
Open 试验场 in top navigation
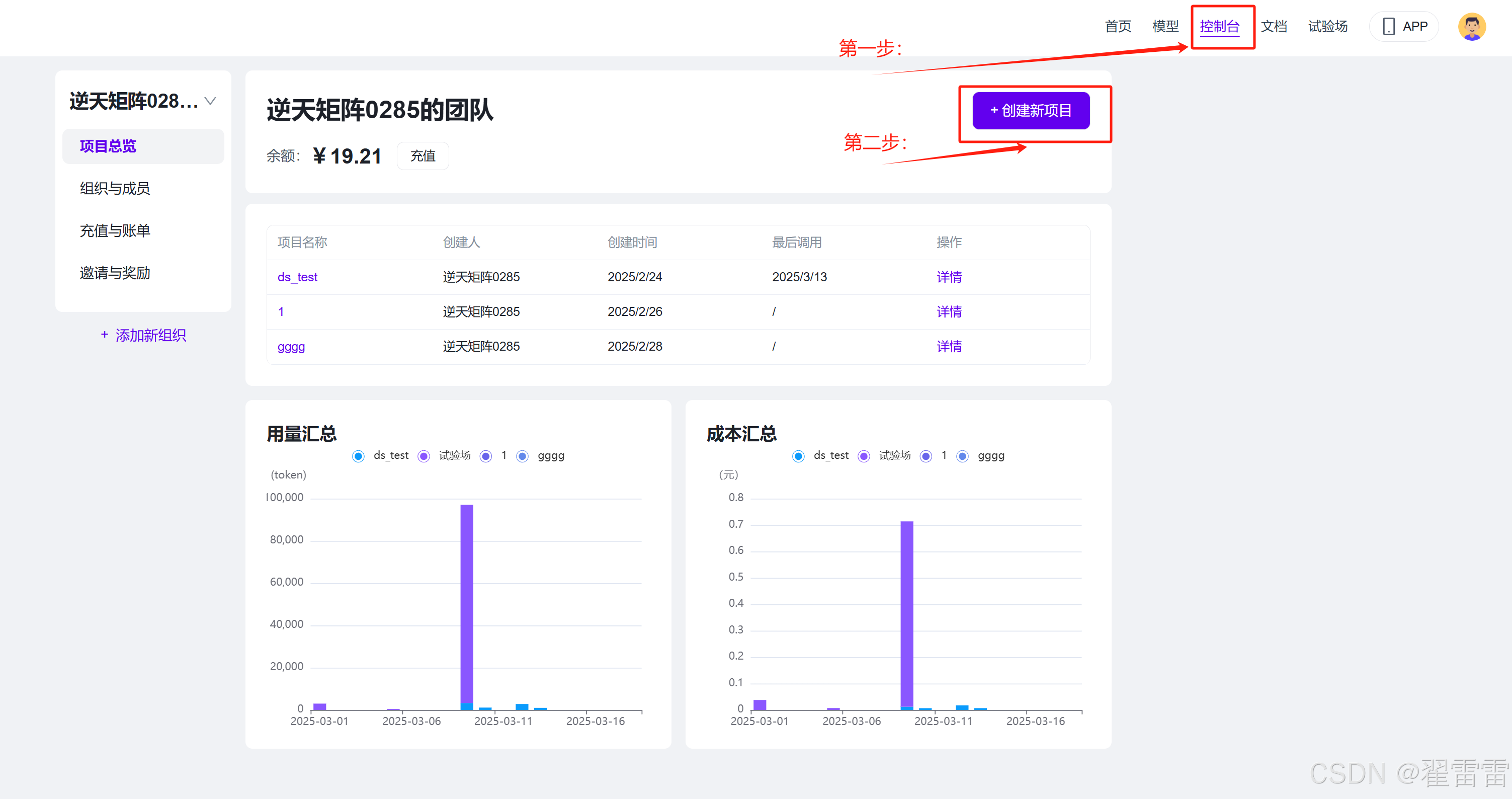[x=1328, y=27]
